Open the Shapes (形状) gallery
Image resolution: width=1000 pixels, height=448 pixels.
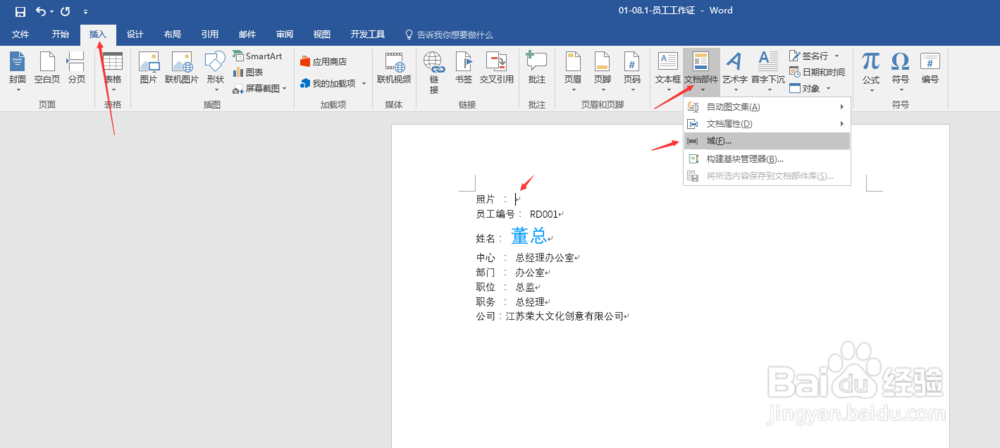tap(215, 71)
